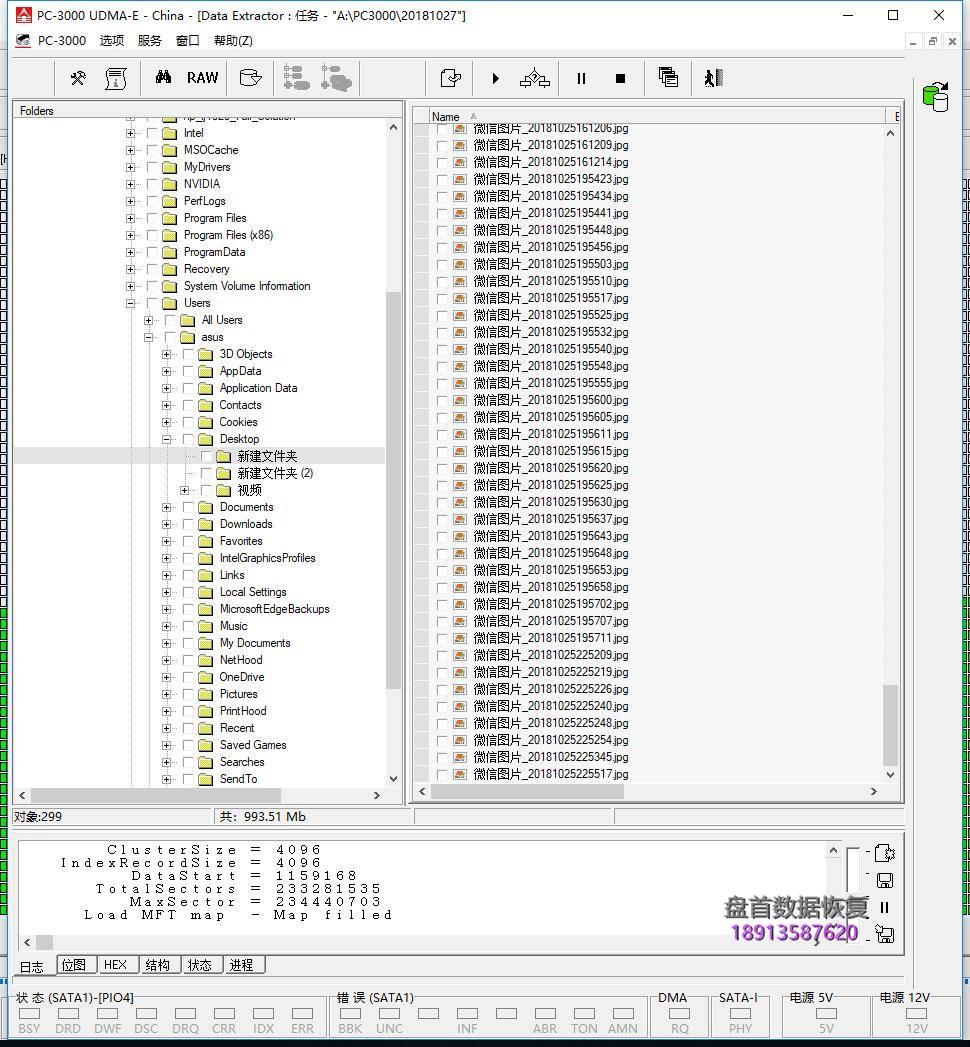Check the Desktop folder checkbox
The image size is (970, 1047).
[x=188, y=439]
